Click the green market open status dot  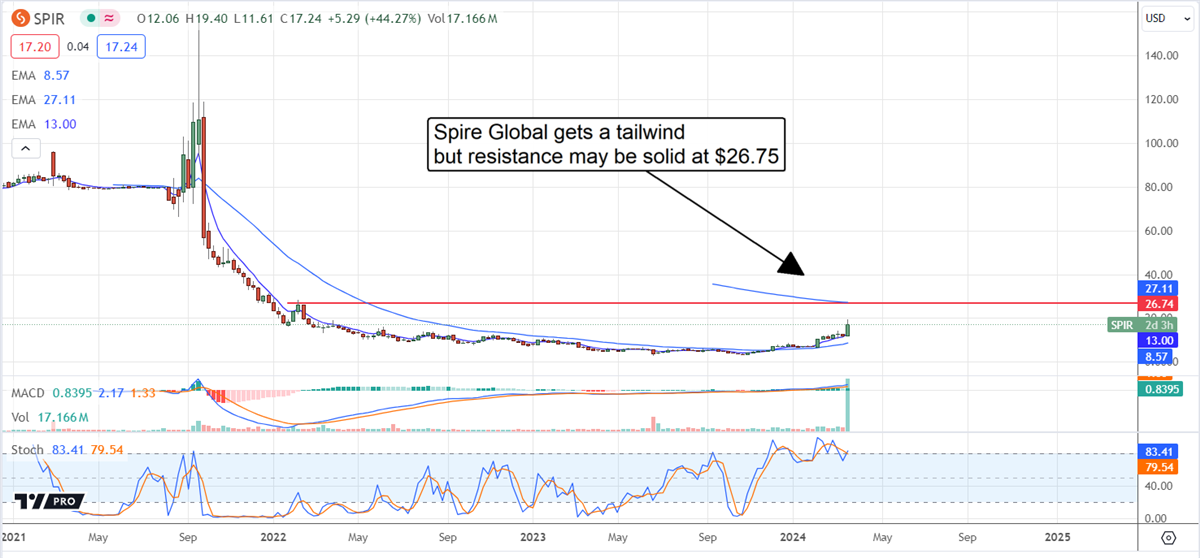click(x=90, y=19)
